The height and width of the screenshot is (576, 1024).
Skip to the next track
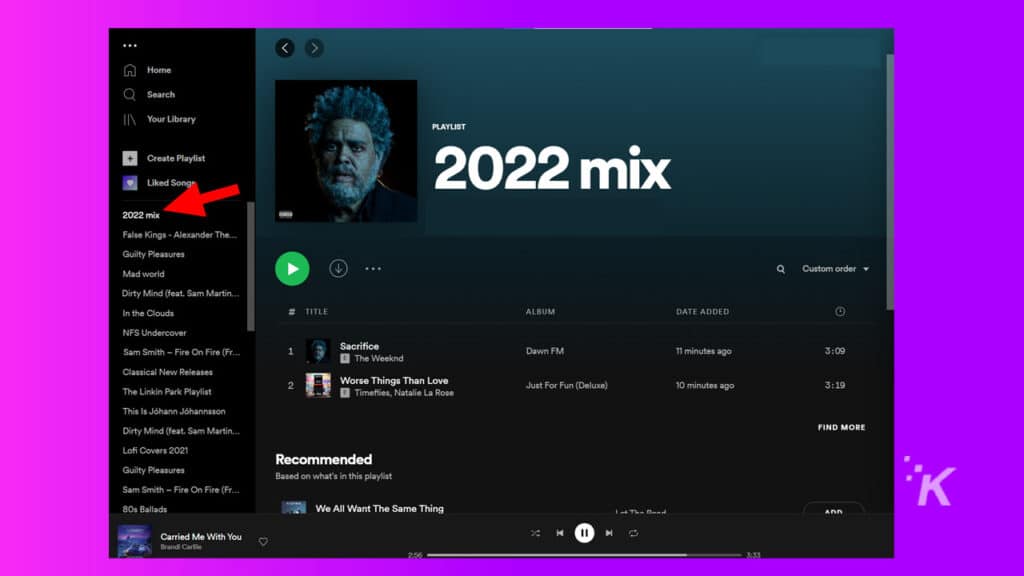tap(609, 534)
